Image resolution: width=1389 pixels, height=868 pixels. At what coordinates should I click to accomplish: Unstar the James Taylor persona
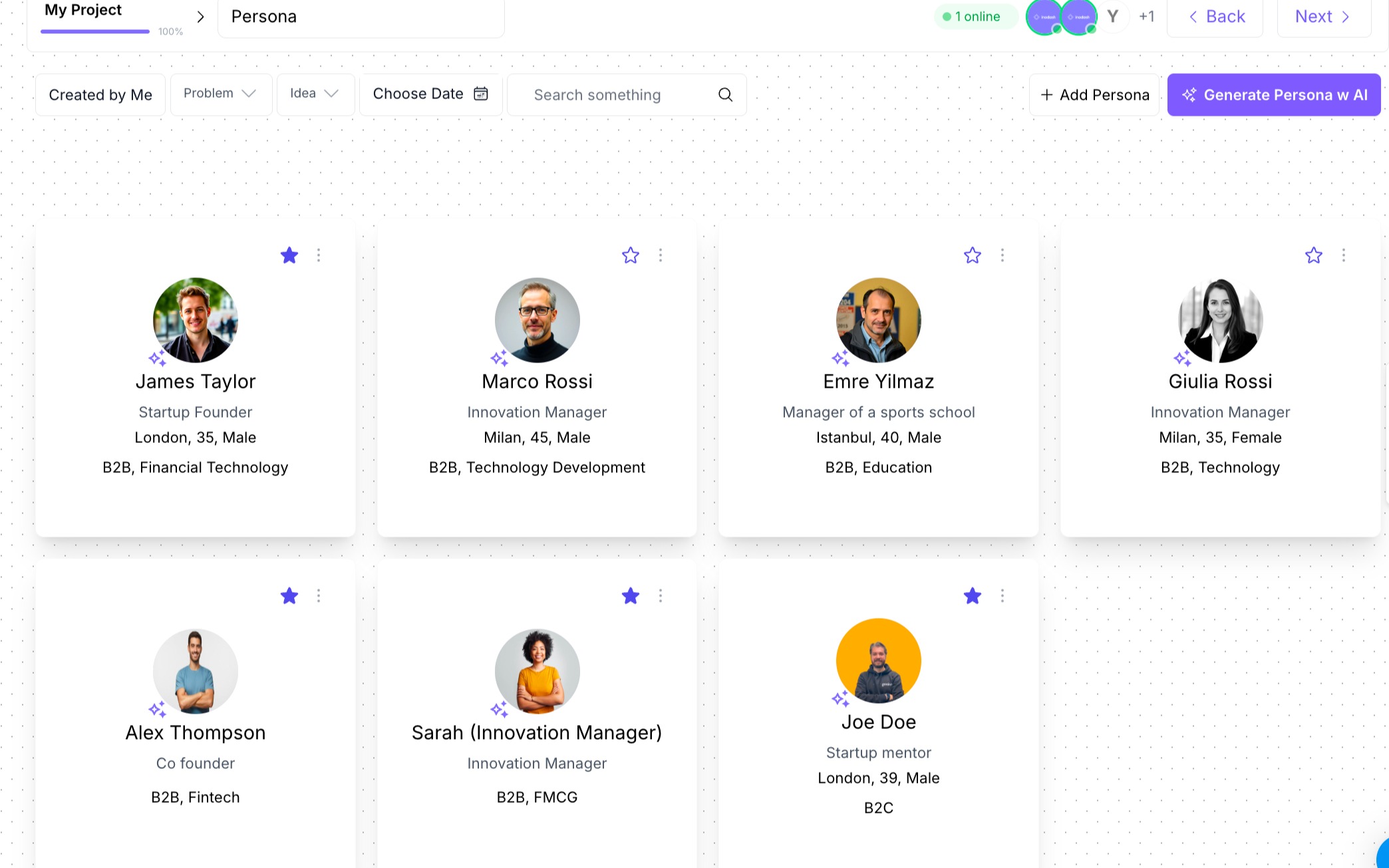tap(289, 255)
